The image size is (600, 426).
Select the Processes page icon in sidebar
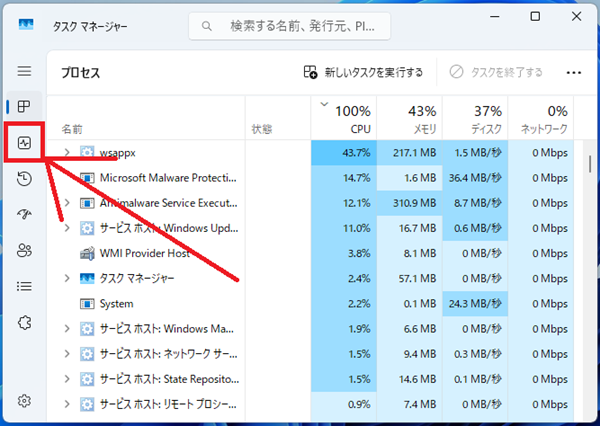[24, 106]
